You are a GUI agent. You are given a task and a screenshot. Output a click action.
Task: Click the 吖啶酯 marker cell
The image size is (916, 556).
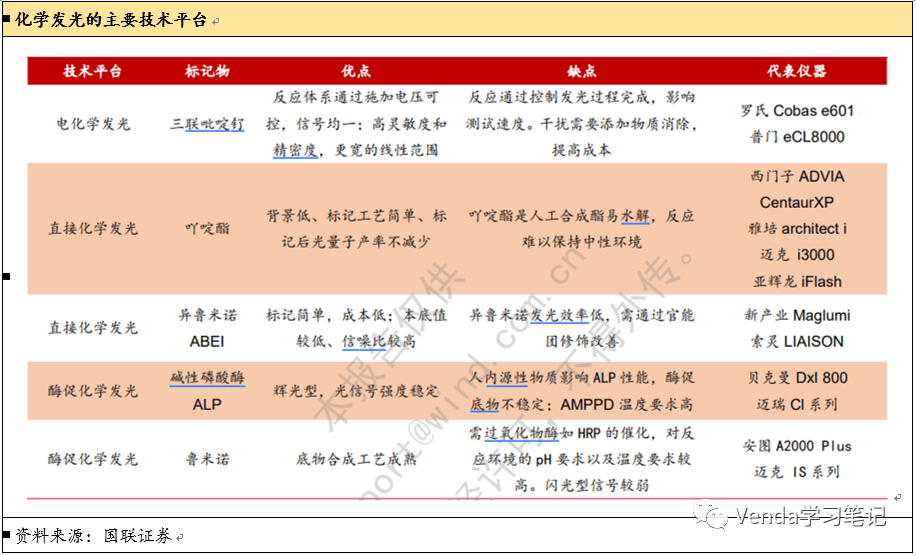point(207,228)
